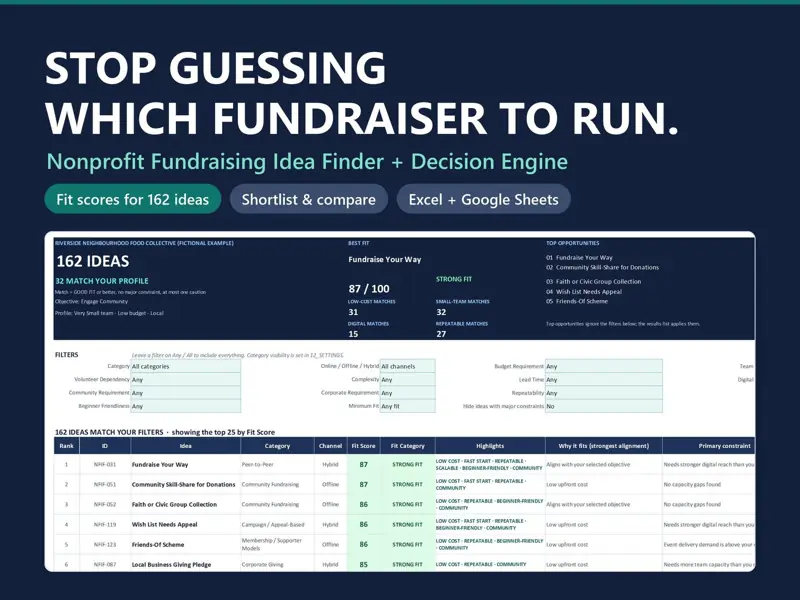This screenshot has width=800, height=600.
Task: Select the Channel column header
Action: (x=330, y=445)
